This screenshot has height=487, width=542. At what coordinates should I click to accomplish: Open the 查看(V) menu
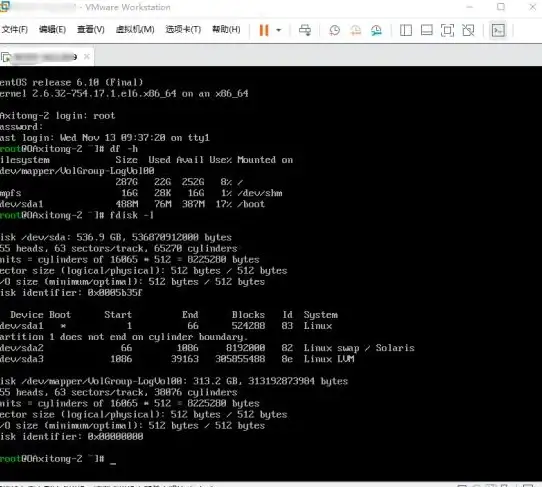[91, 30]
